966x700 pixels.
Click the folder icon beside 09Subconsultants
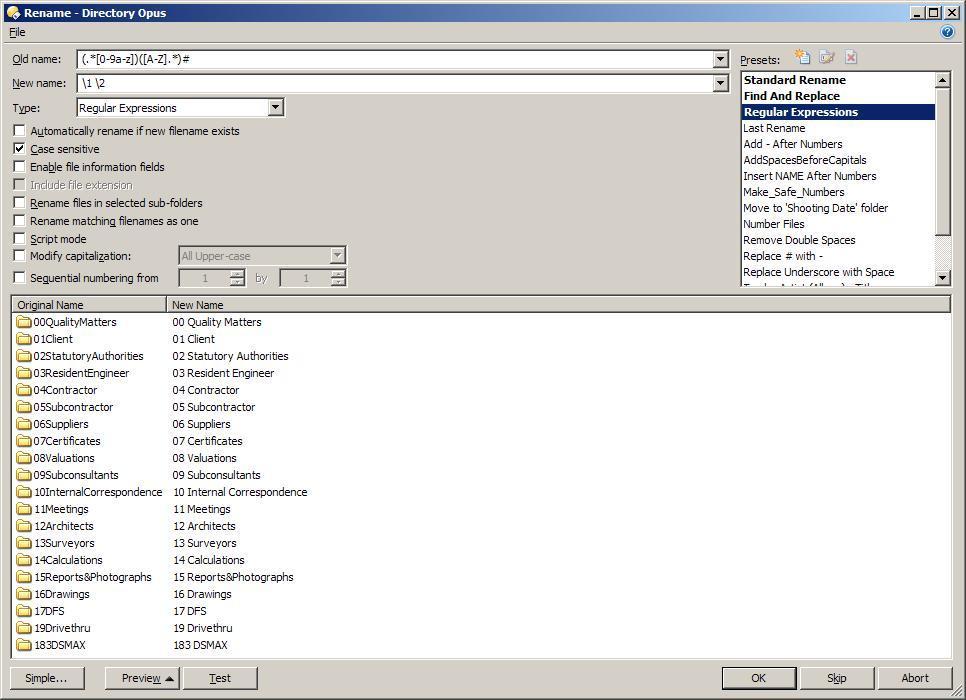pos(24,475)
